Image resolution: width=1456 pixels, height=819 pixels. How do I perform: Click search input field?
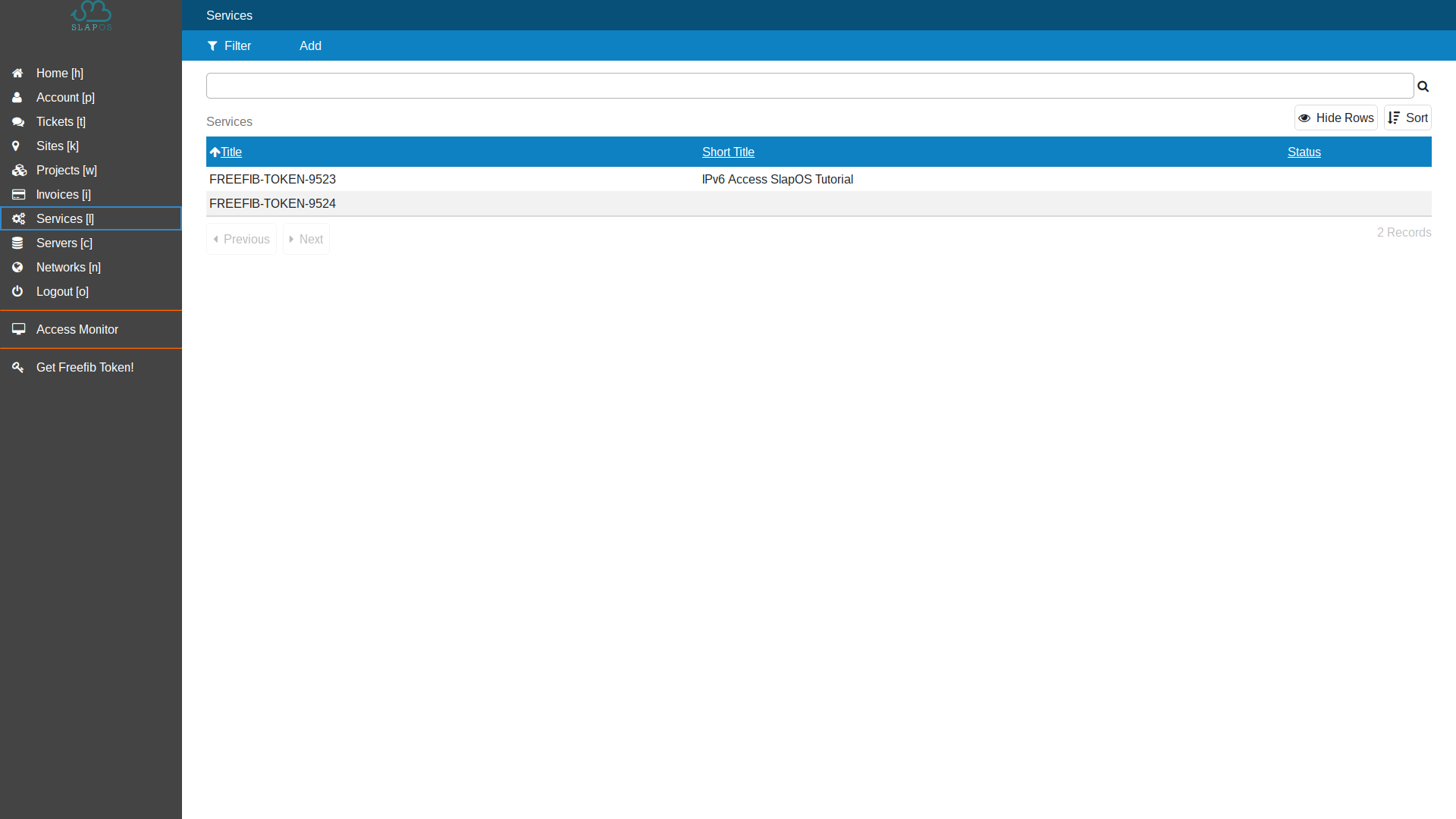tap(809, 86)
